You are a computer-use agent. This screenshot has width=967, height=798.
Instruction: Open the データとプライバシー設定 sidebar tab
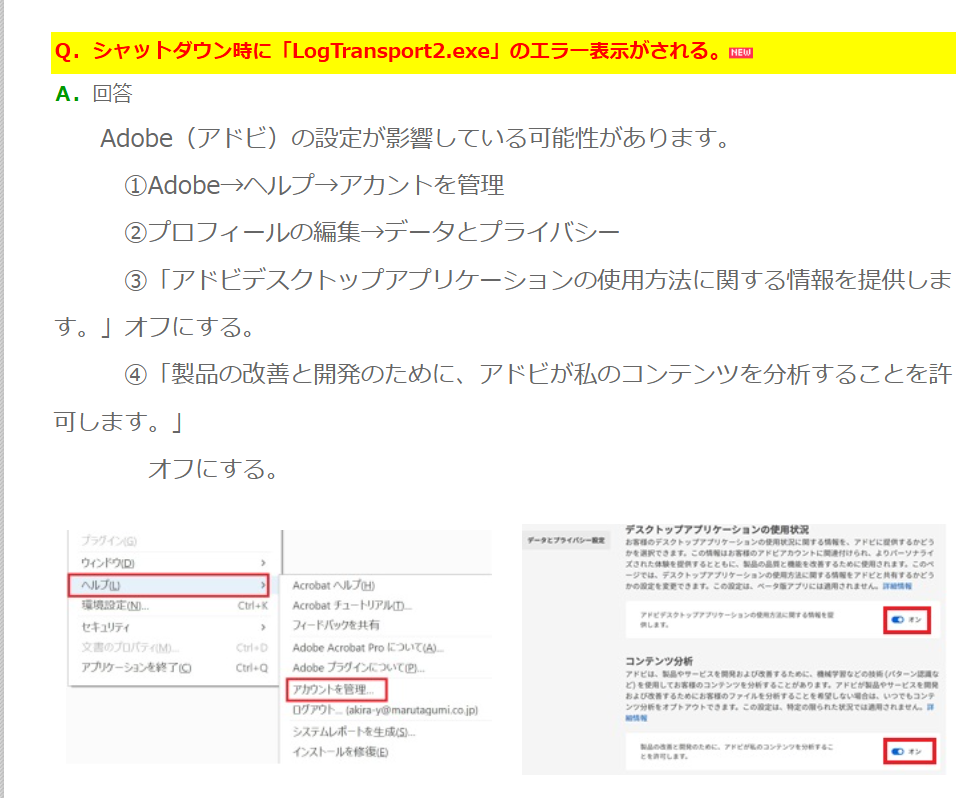click(x=566, y=540)
